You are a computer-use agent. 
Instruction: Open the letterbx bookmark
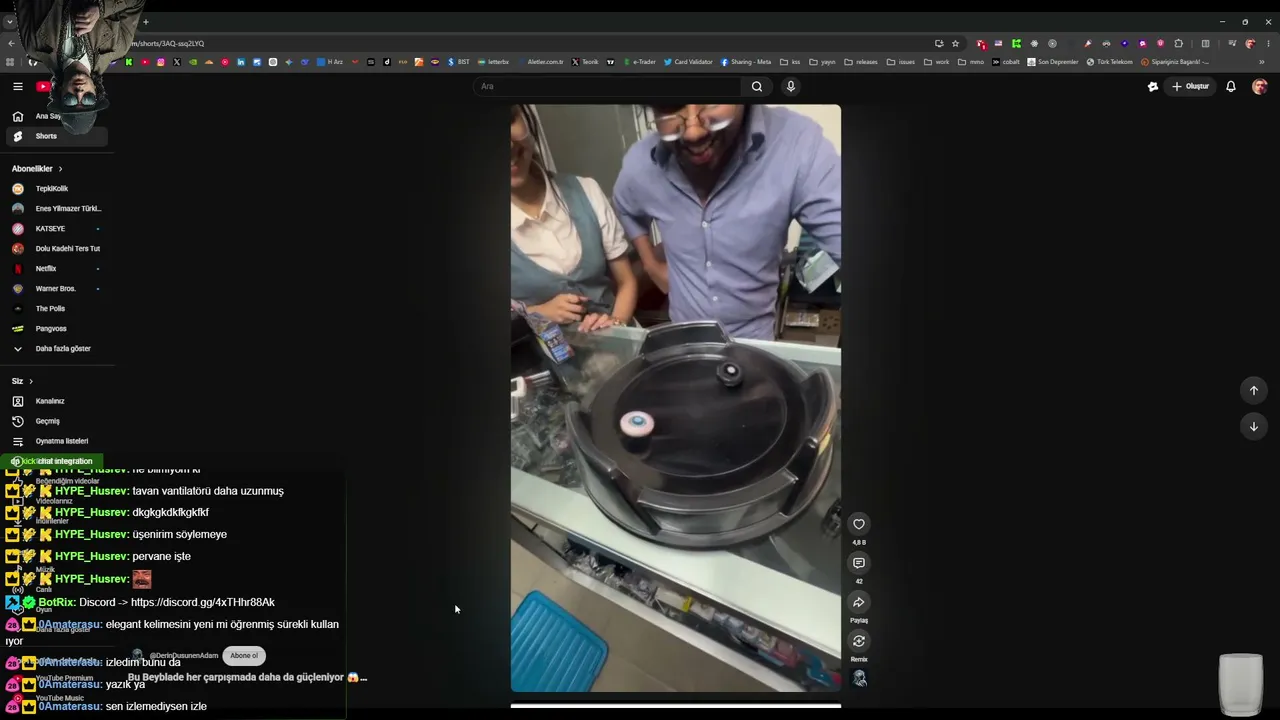click(494, 62)
